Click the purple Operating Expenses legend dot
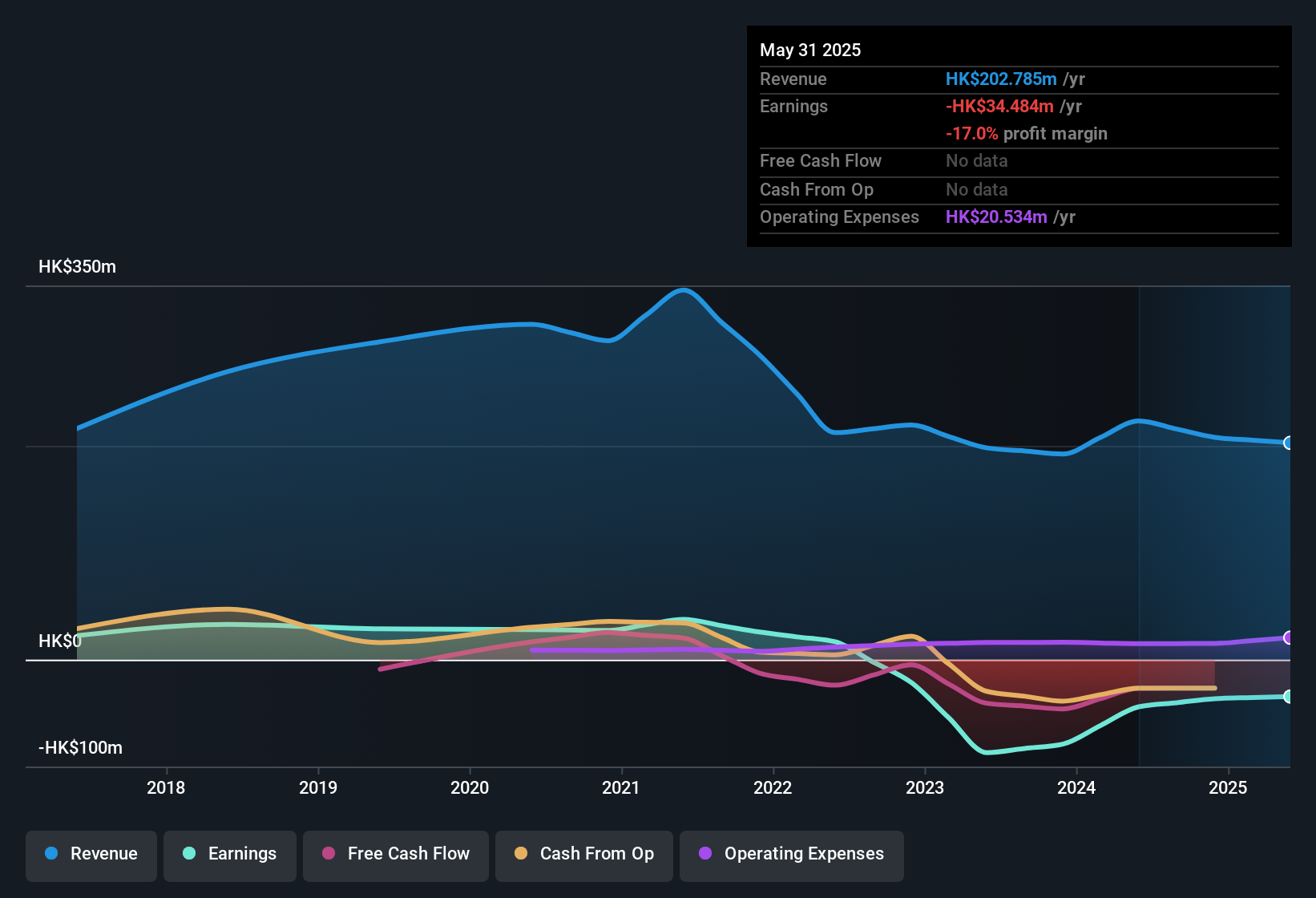 [705, 854]
